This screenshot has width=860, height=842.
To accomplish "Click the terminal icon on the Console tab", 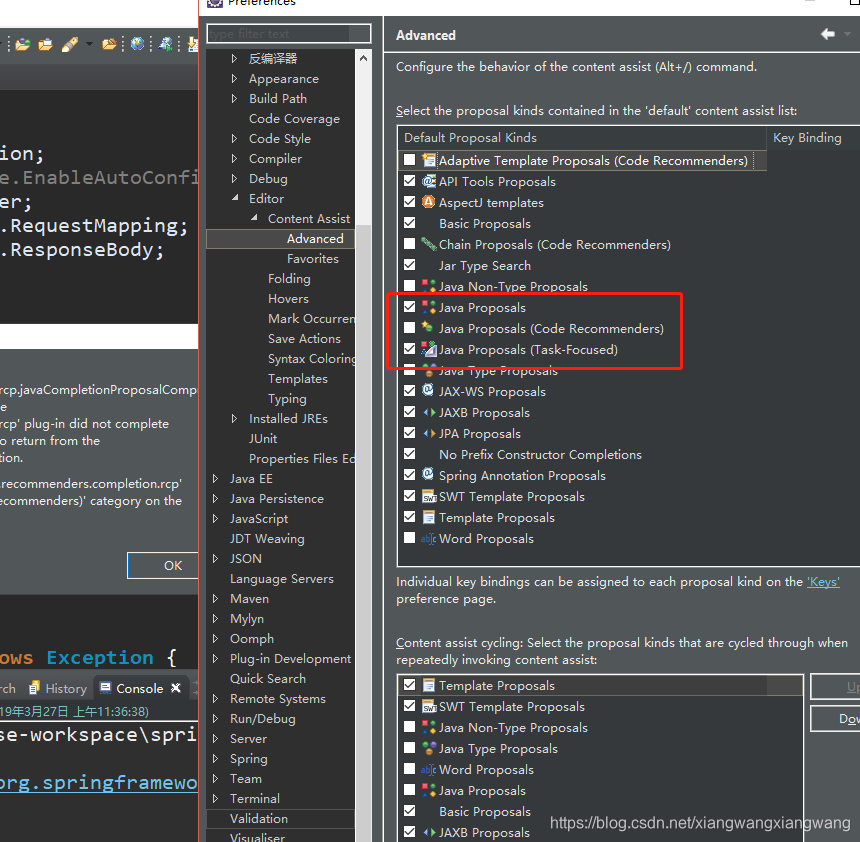I will [106, 688].
